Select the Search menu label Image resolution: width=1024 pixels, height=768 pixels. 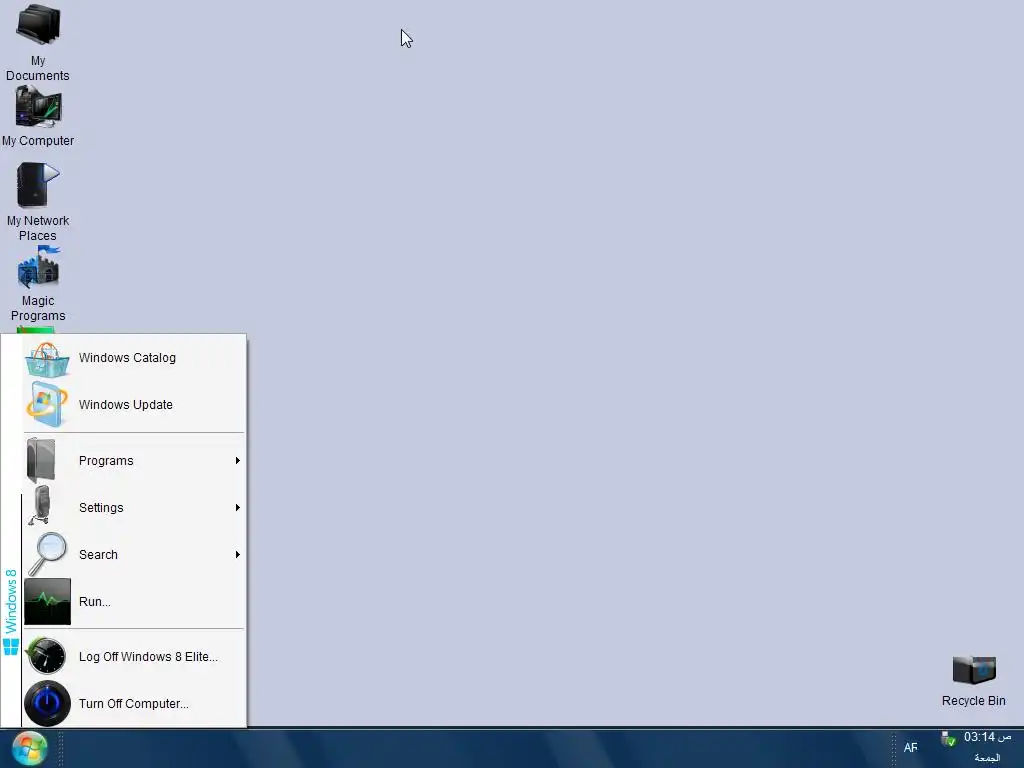point(99,554)
